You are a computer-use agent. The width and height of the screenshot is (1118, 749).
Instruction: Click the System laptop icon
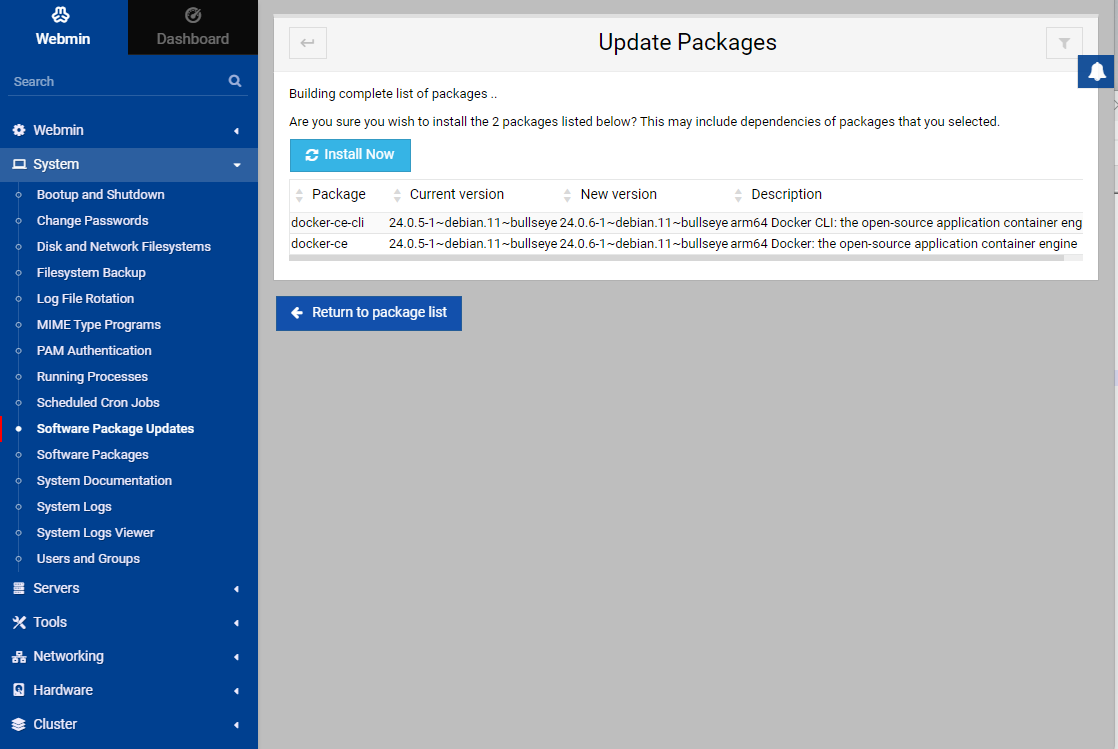(19, 164)
